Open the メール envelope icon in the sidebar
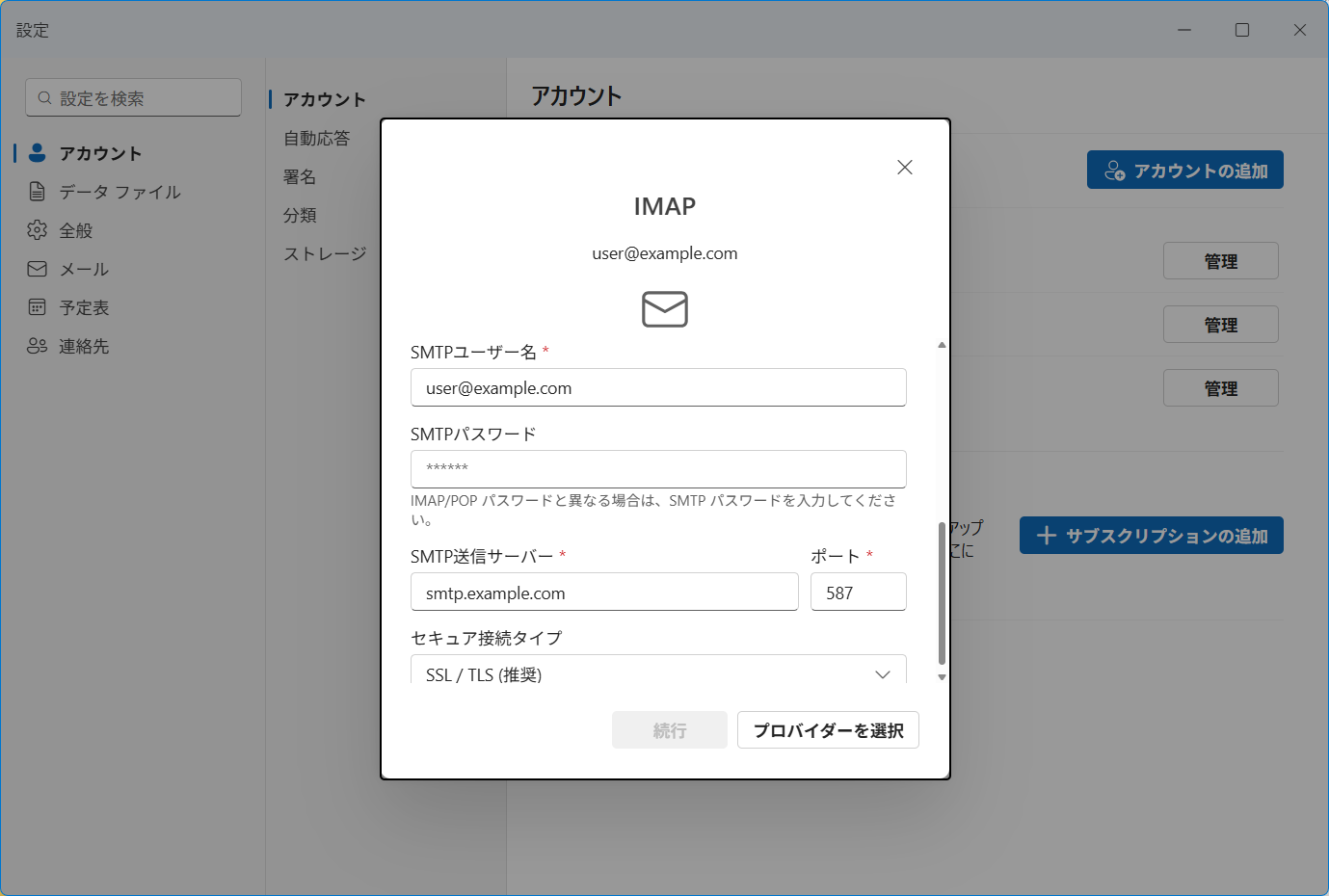The width and height of the screenshot is (1329, 896). click(38, 269)
